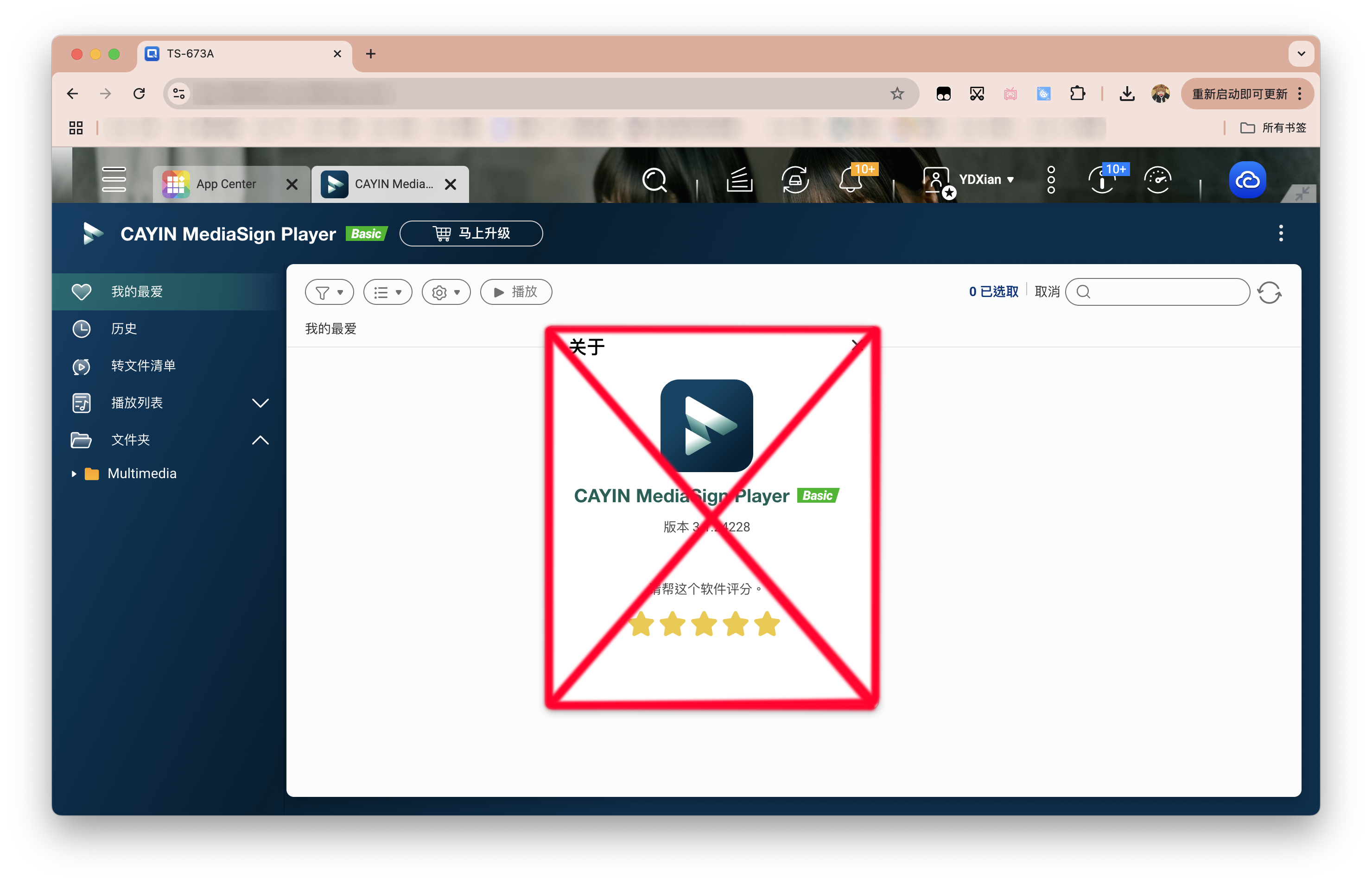The height and width of the screenshot is (884, 1372).
Task: Close the App Center tab
Action: tap(292, 184)
